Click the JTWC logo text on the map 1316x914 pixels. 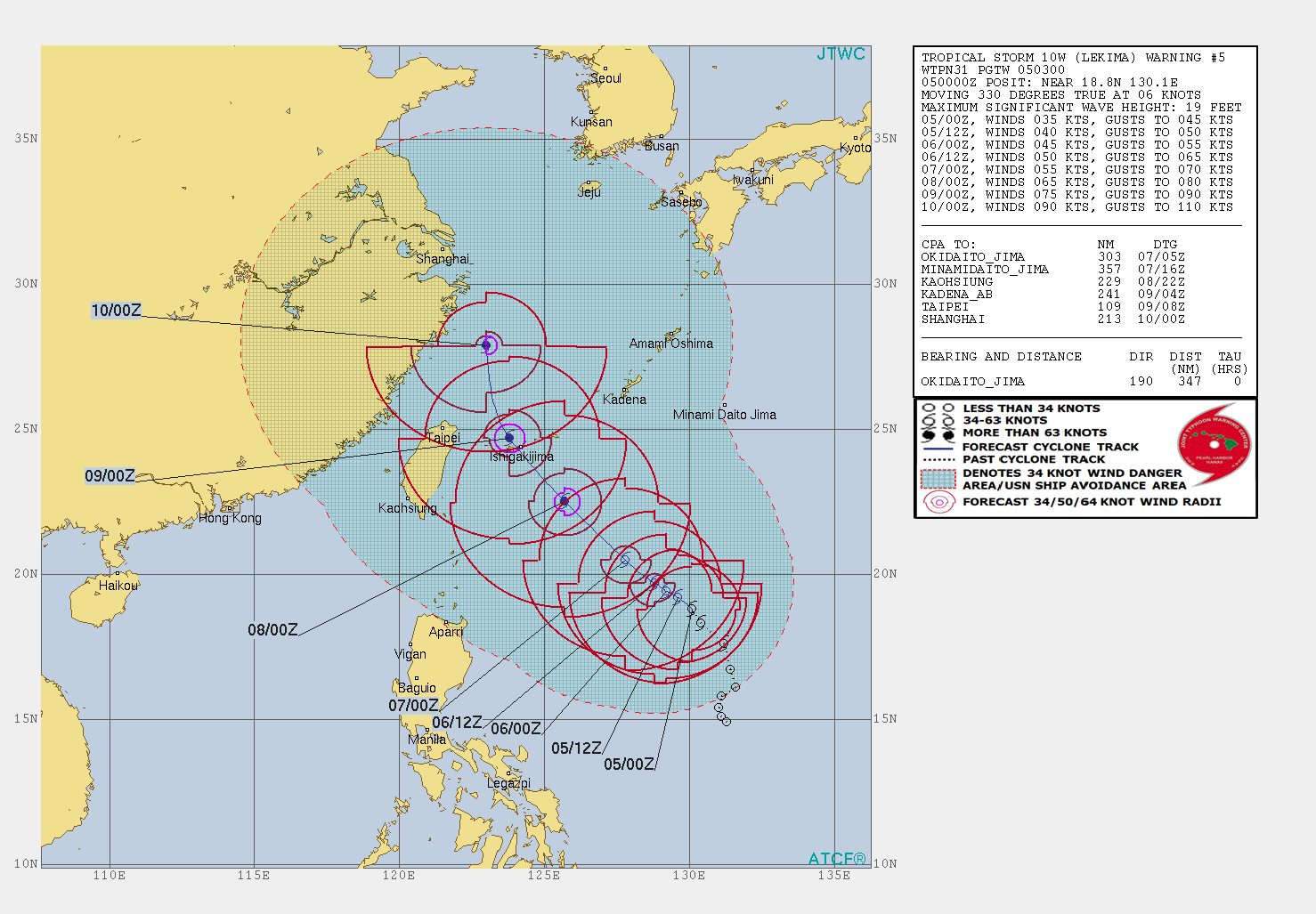coord(841,54)
